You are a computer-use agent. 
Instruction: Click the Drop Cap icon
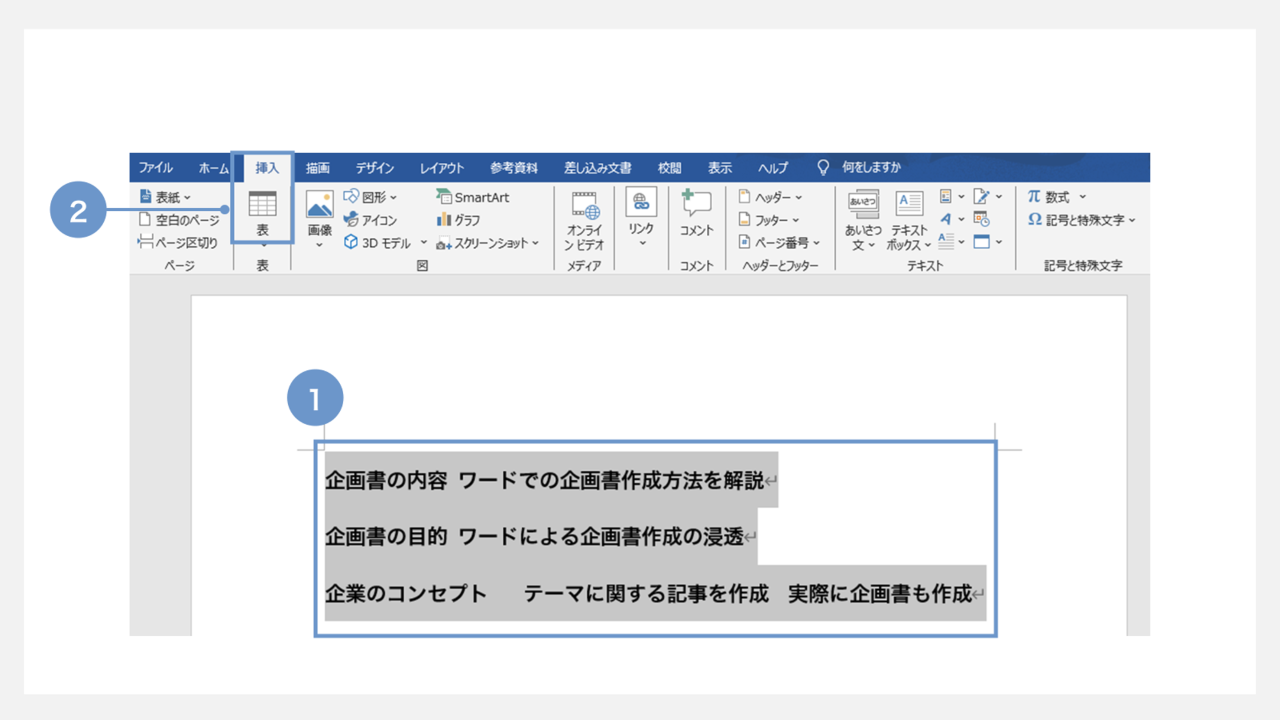pyautogui.click(x=946, y=241)
